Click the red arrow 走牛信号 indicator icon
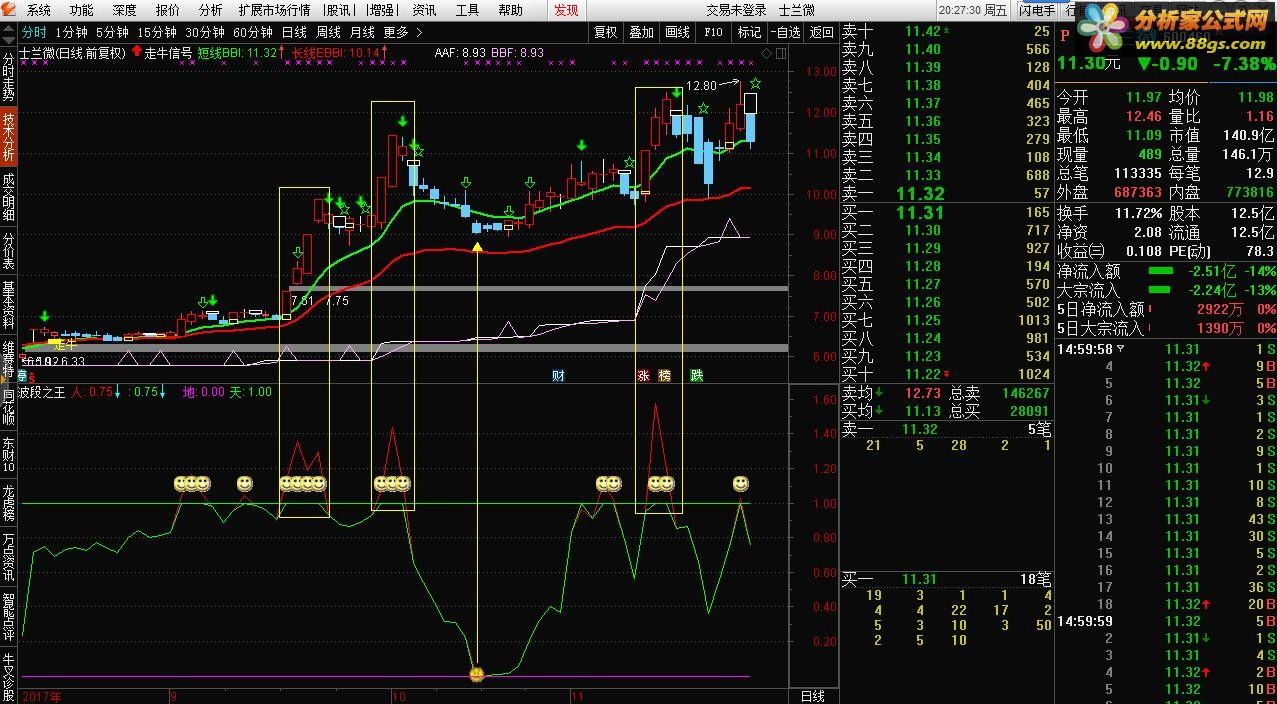1277x704 pixels. [136, 52]
